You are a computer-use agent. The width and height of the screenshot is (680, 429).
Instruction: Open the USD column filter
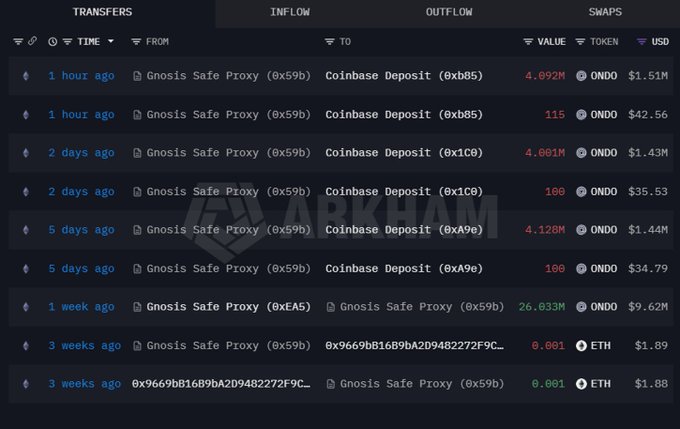(x=641, y=42)
